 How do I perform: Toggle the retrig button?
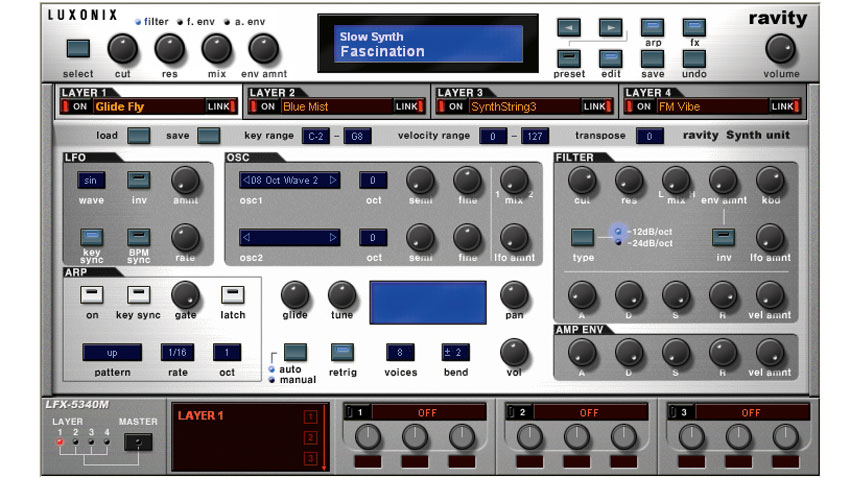342,352
